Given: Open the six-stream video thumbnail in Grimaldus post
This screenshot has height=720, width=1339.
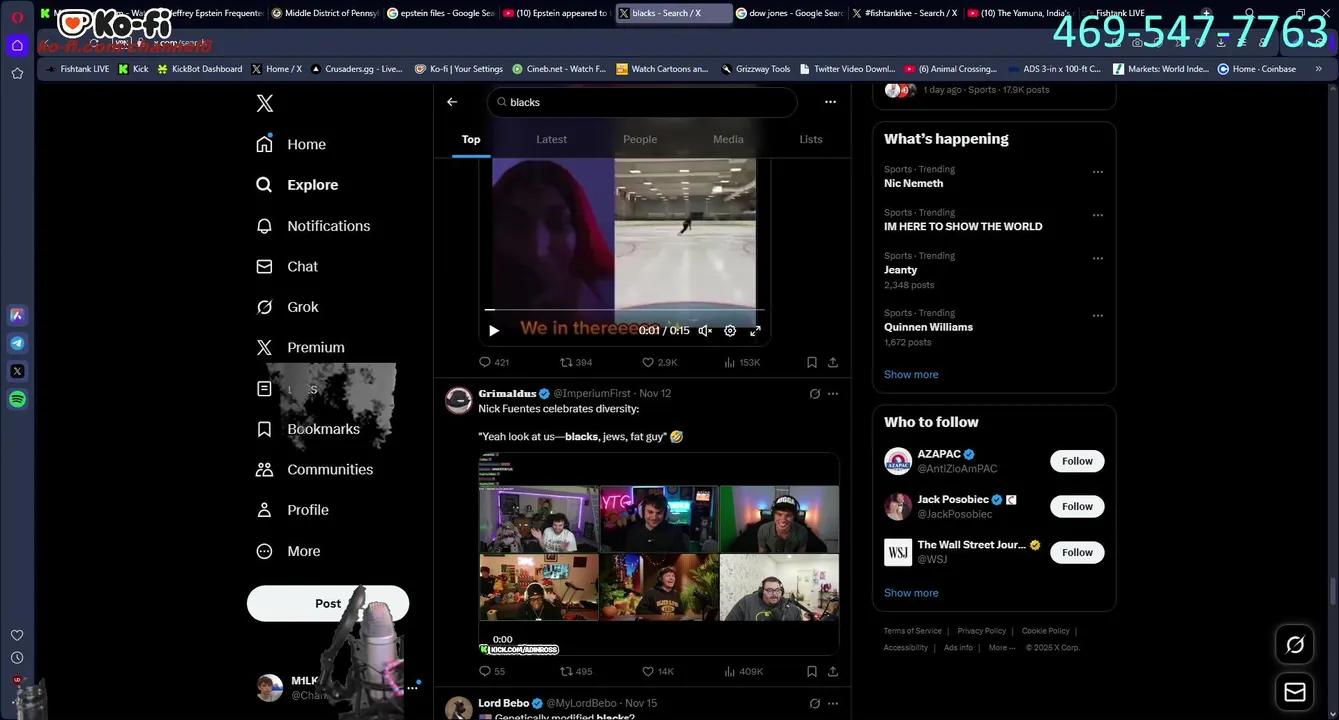Looking at the screenshot, I should (x=659, y=554).
